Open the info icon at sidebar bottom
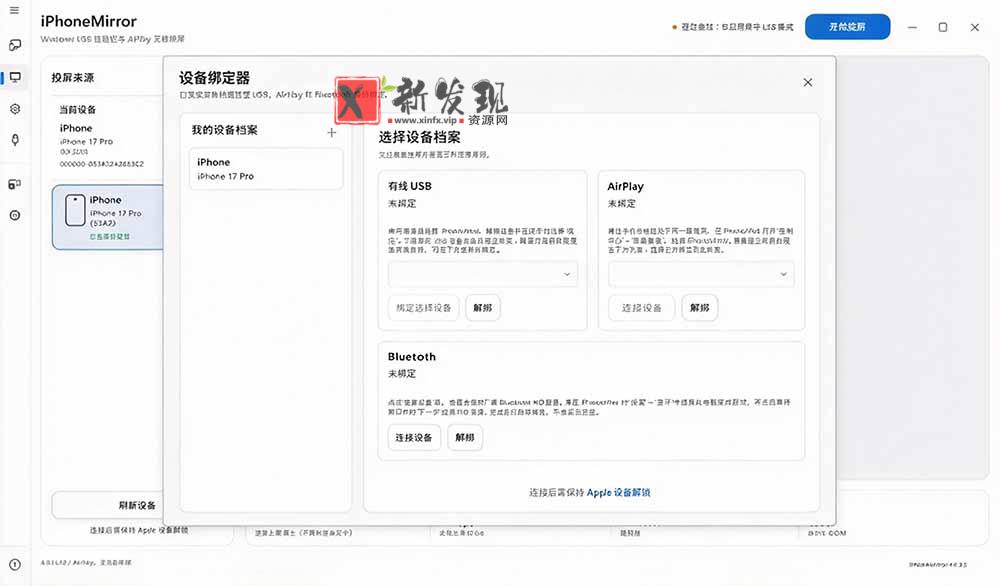1000x586 pixels. point(15,564)
